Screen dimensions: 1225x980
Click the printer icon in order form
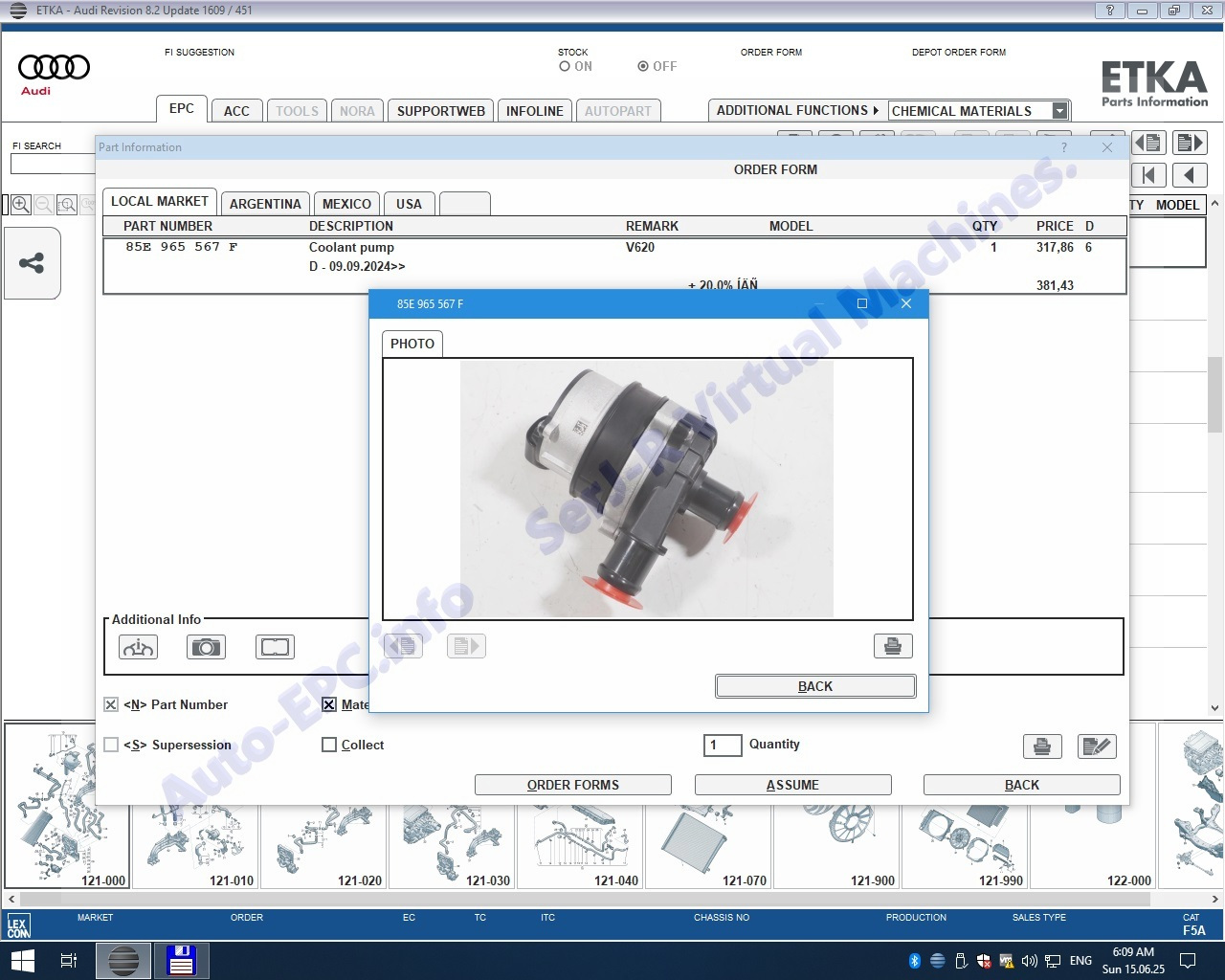pos(1042,746)
